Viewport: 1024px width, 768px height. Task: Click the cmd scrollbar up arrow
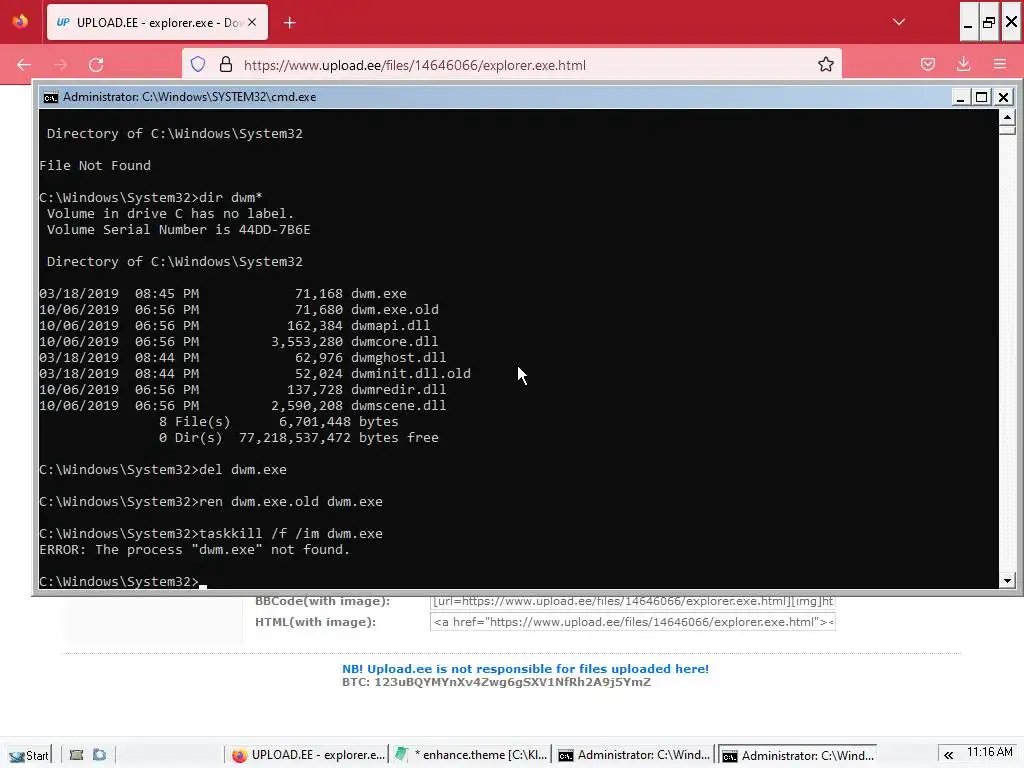click(x=1007, y=118)
